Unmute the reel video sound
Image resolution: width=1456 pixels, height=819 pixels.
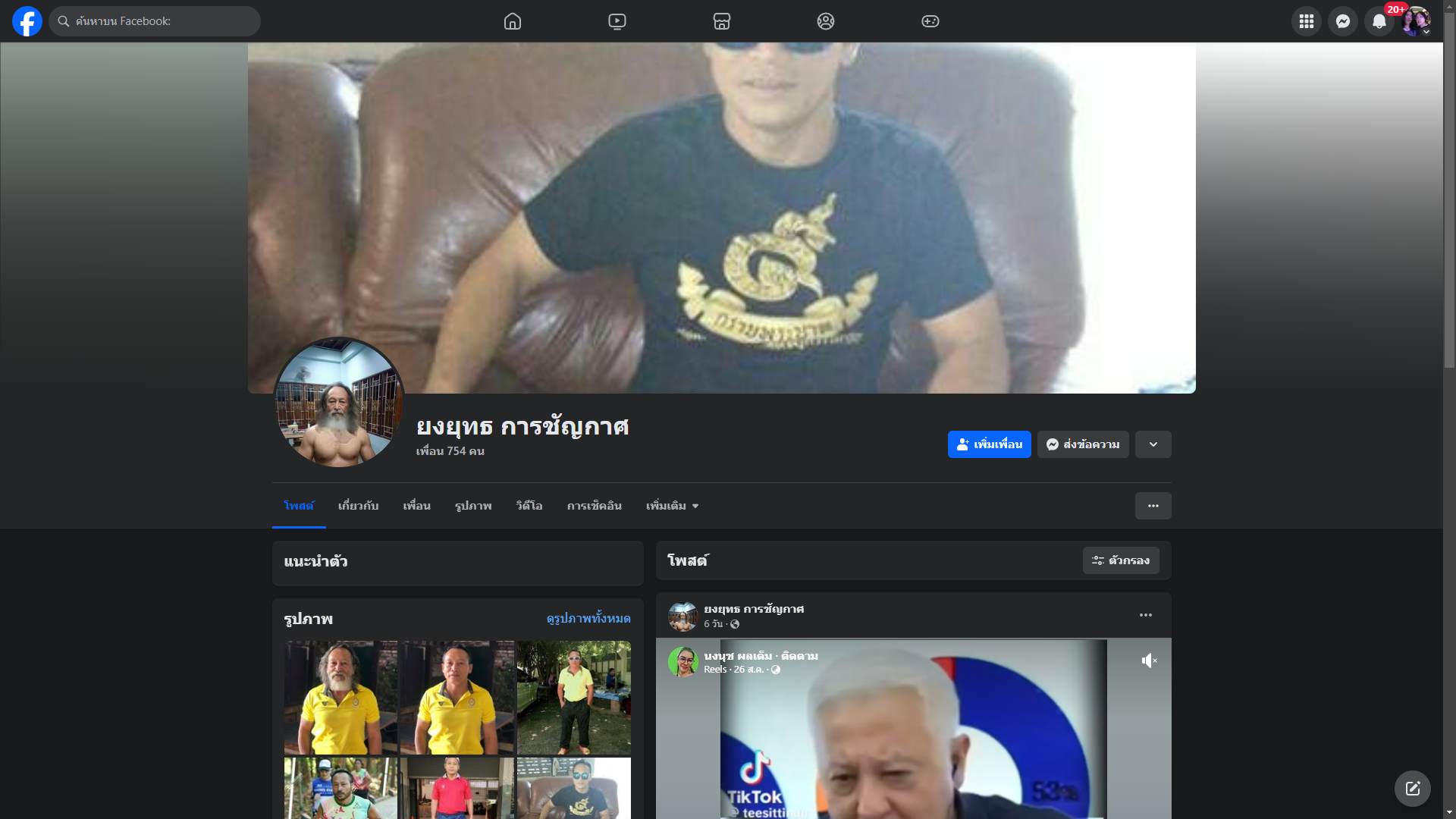pos(1149,661)
